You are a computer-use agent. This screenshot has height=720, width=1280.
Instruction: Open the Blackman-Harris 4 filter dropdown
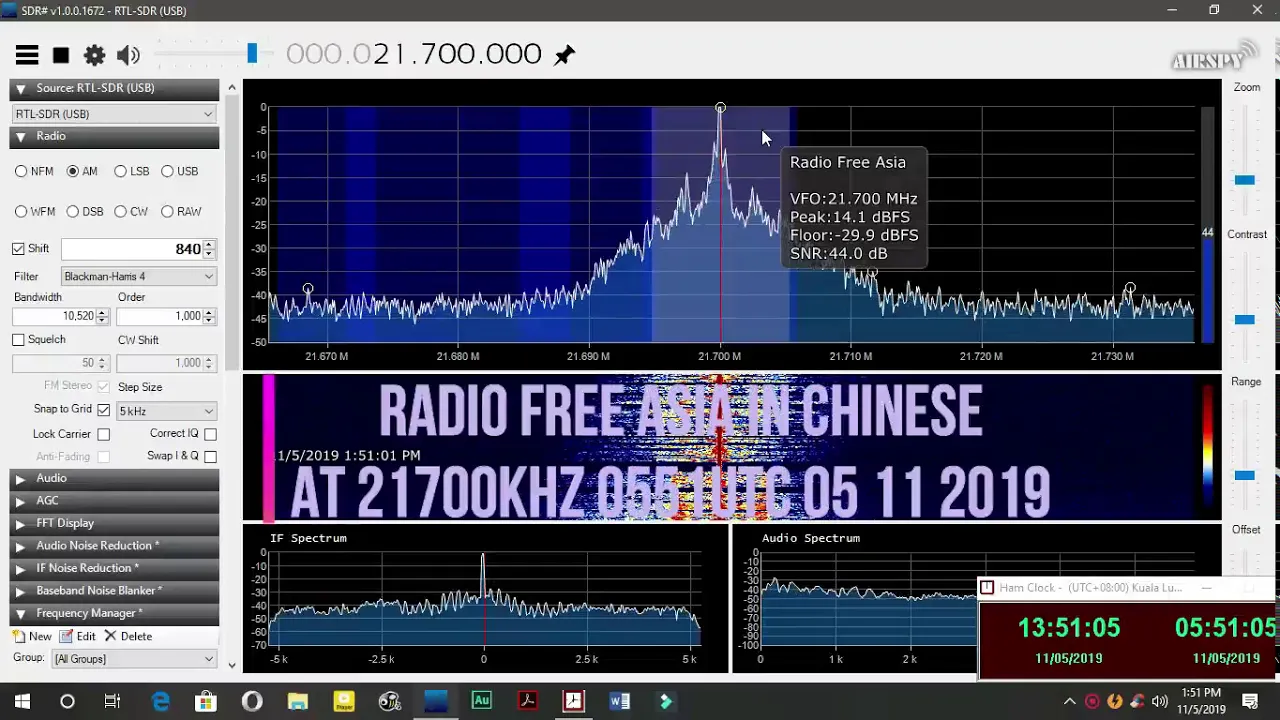click(x=139, y=277)
